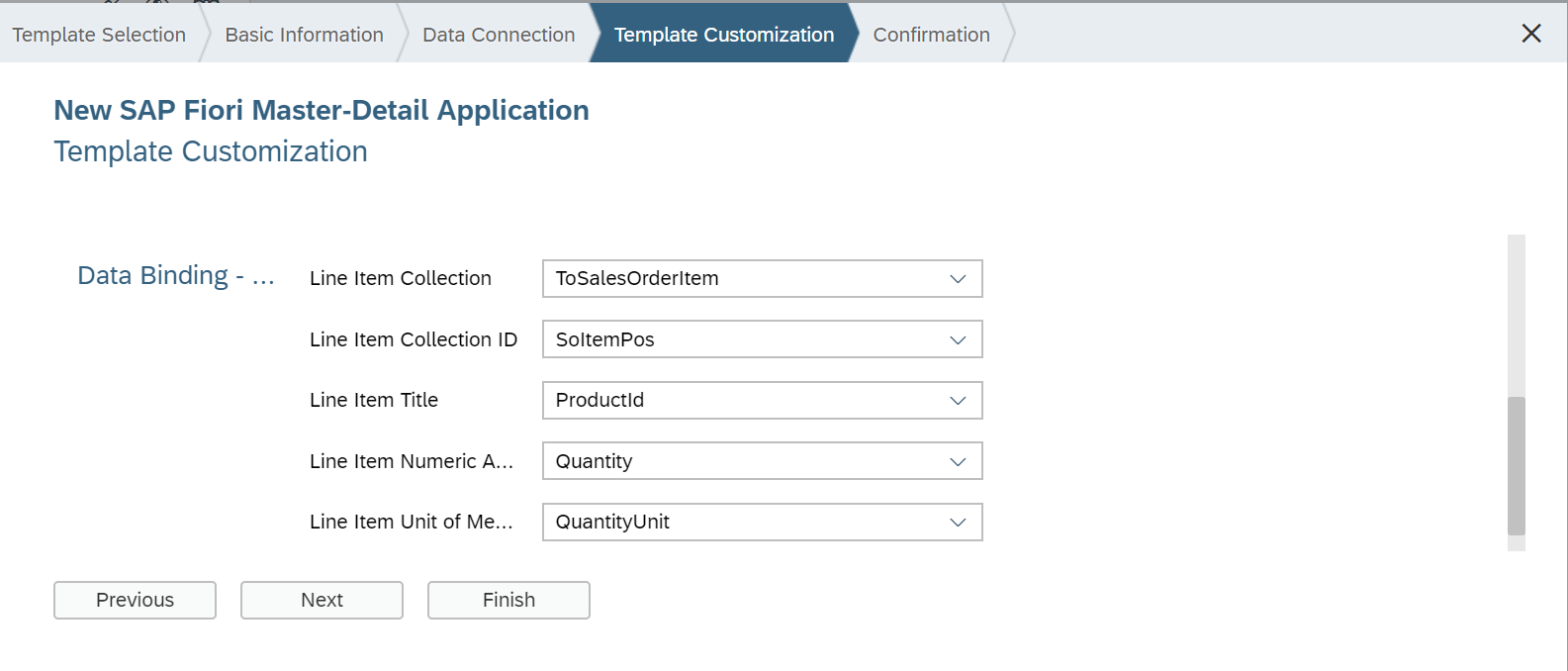Click the Finish button
The image size is (1568, 671).
pyautogui.click(x=508, y=600)
